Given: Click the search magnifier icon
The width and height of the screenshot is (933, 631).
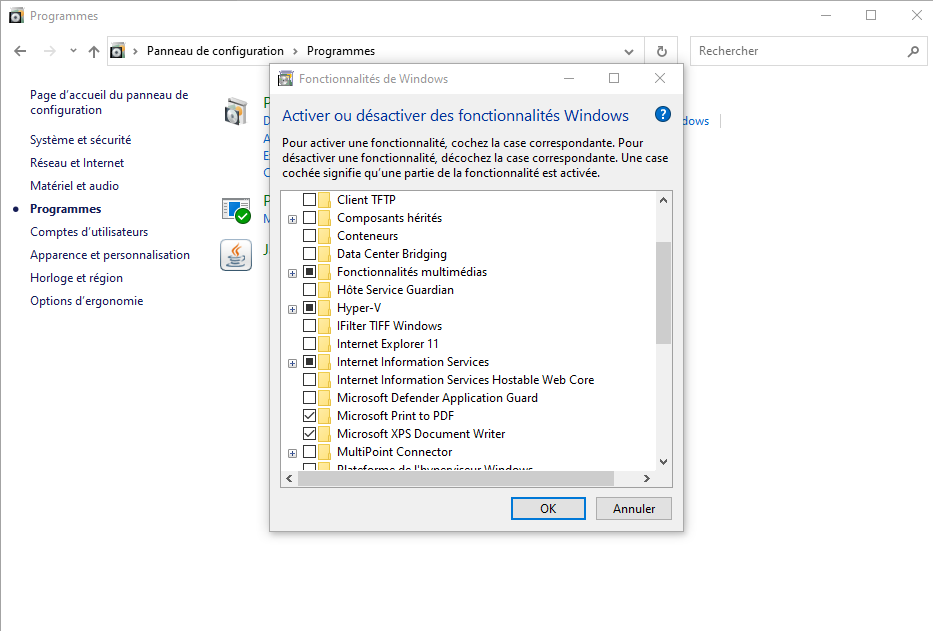Looking at the screenshot, I should (912, 51).
